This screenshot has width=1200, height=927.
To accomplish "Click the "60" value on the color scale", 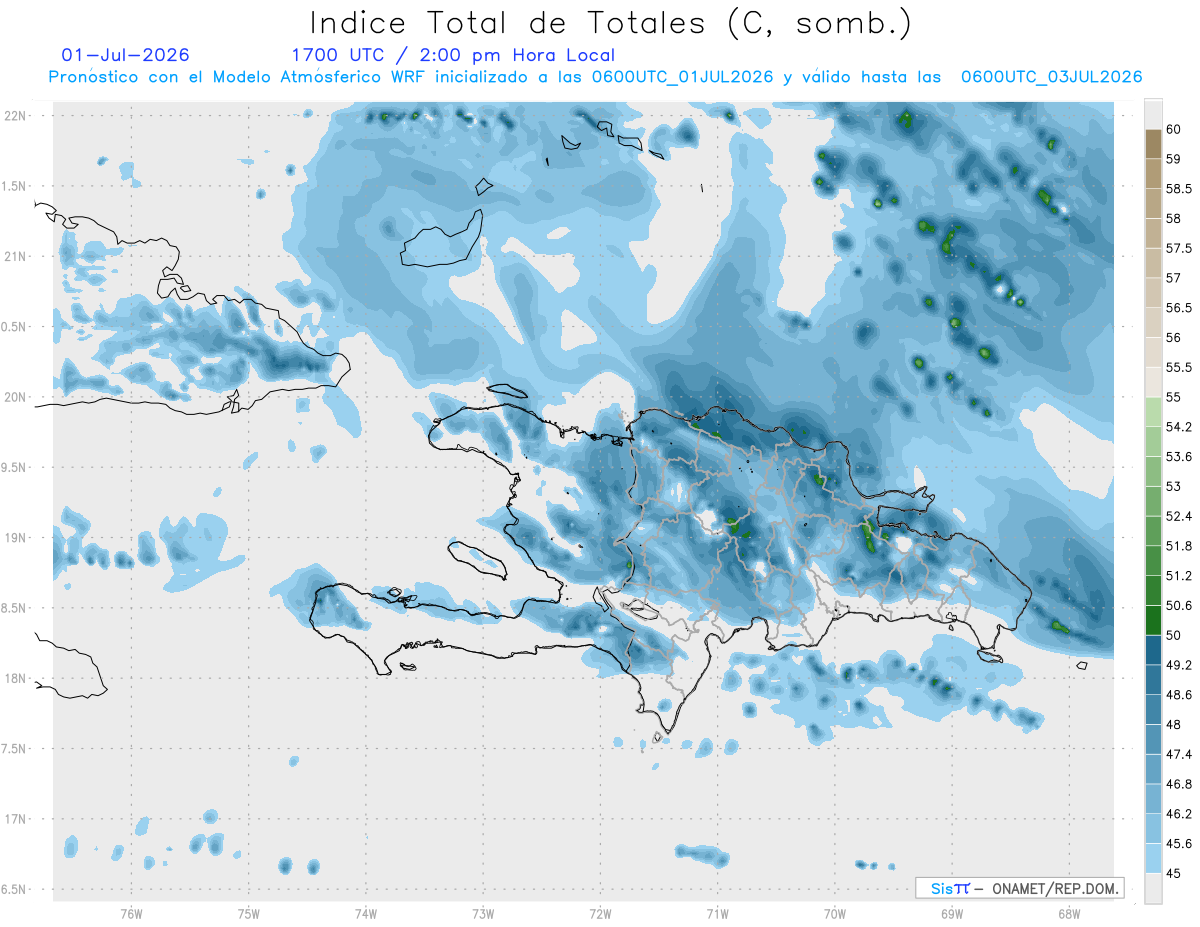I will (x=1174, y=129).
